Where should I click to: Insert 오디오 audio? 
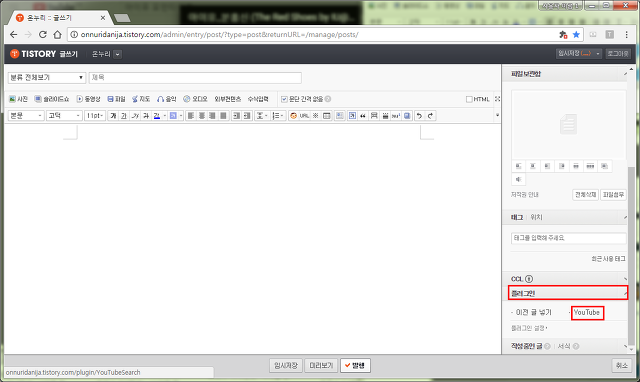pyautogui.click(x=196, y=99)
